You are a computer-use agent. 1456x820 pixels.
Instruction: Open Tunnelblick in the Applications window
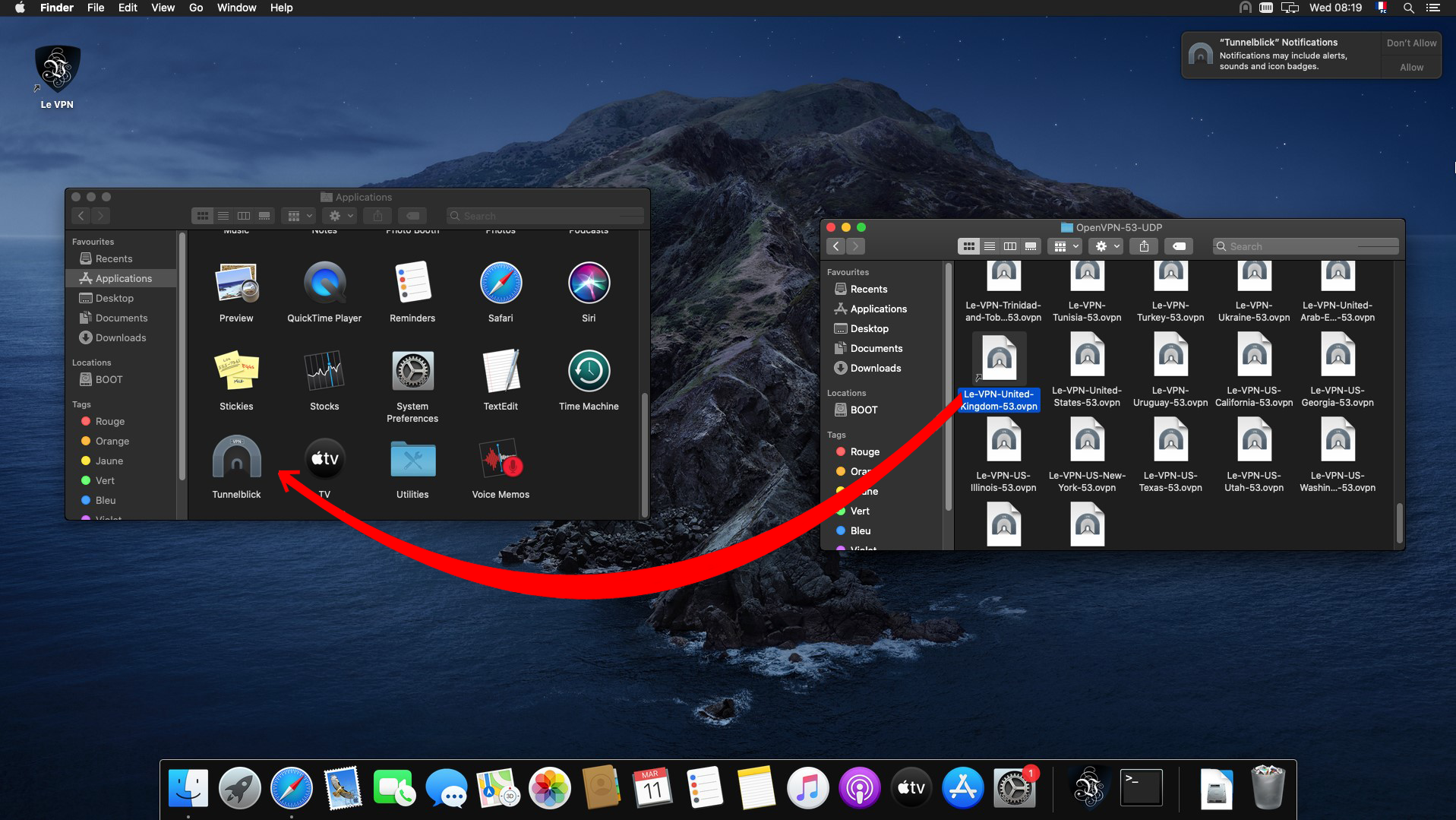click(x=236, y=458)
